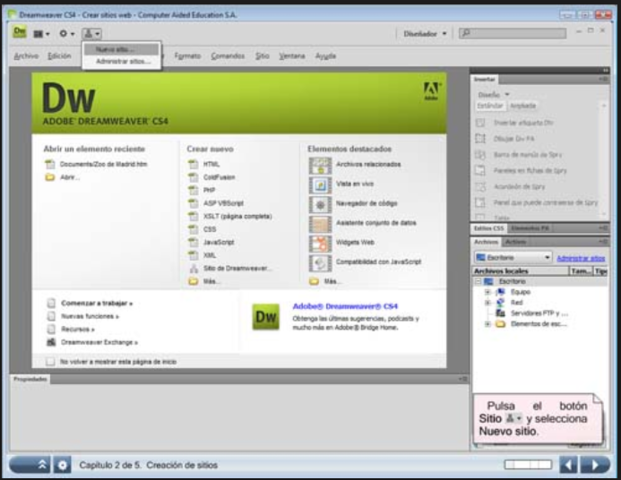Screen dimensions: 621x480
Task: Open the Comandos menu
Action: pos(228,56)
